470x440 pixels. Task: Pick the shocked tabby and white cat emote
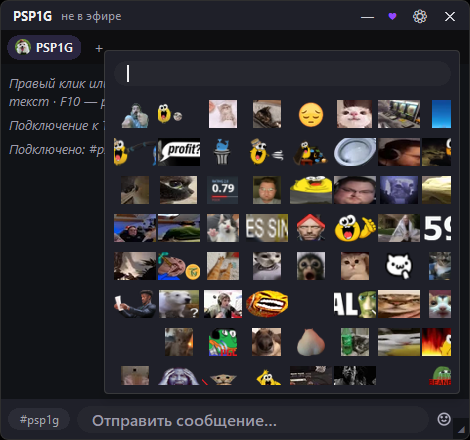pos(223,228)
